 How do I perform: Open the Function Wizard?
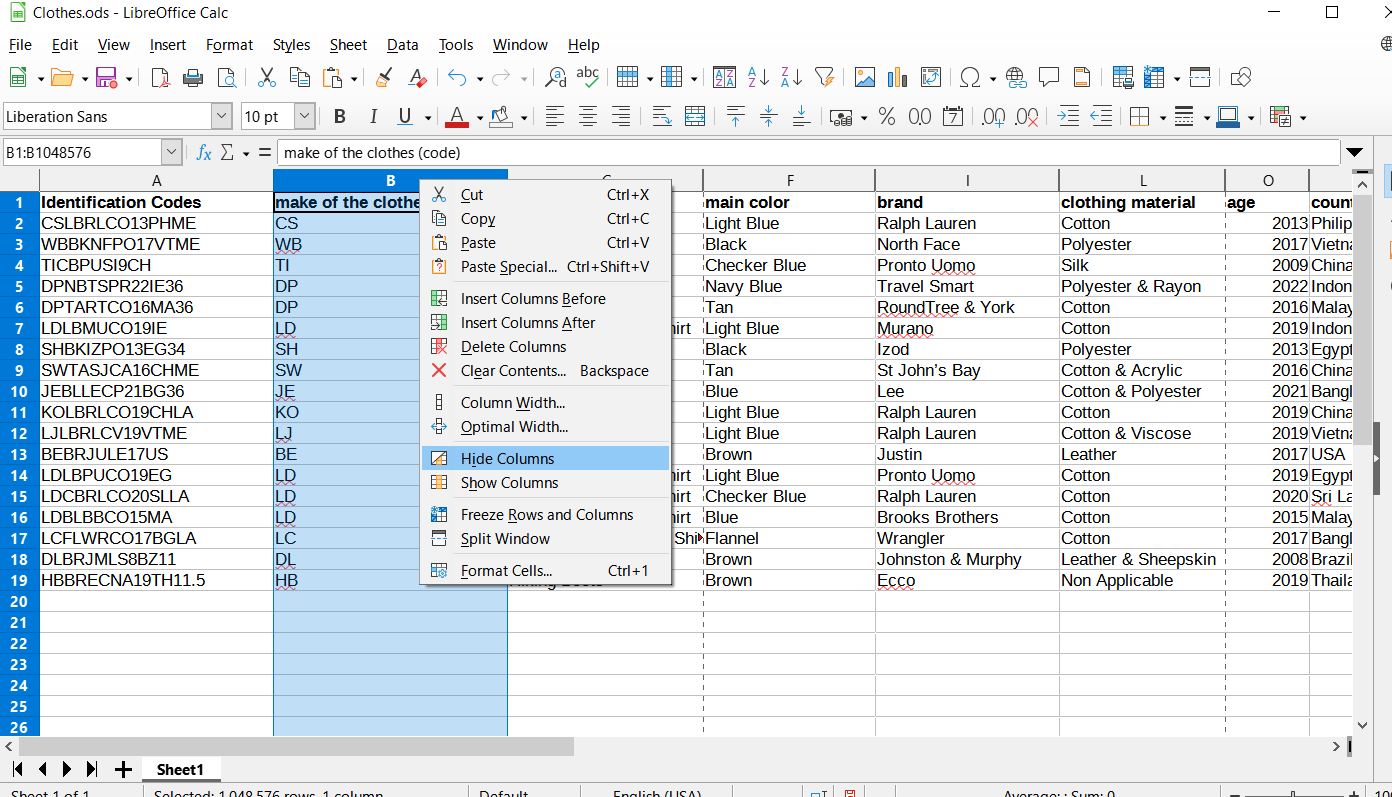(204, 153)
